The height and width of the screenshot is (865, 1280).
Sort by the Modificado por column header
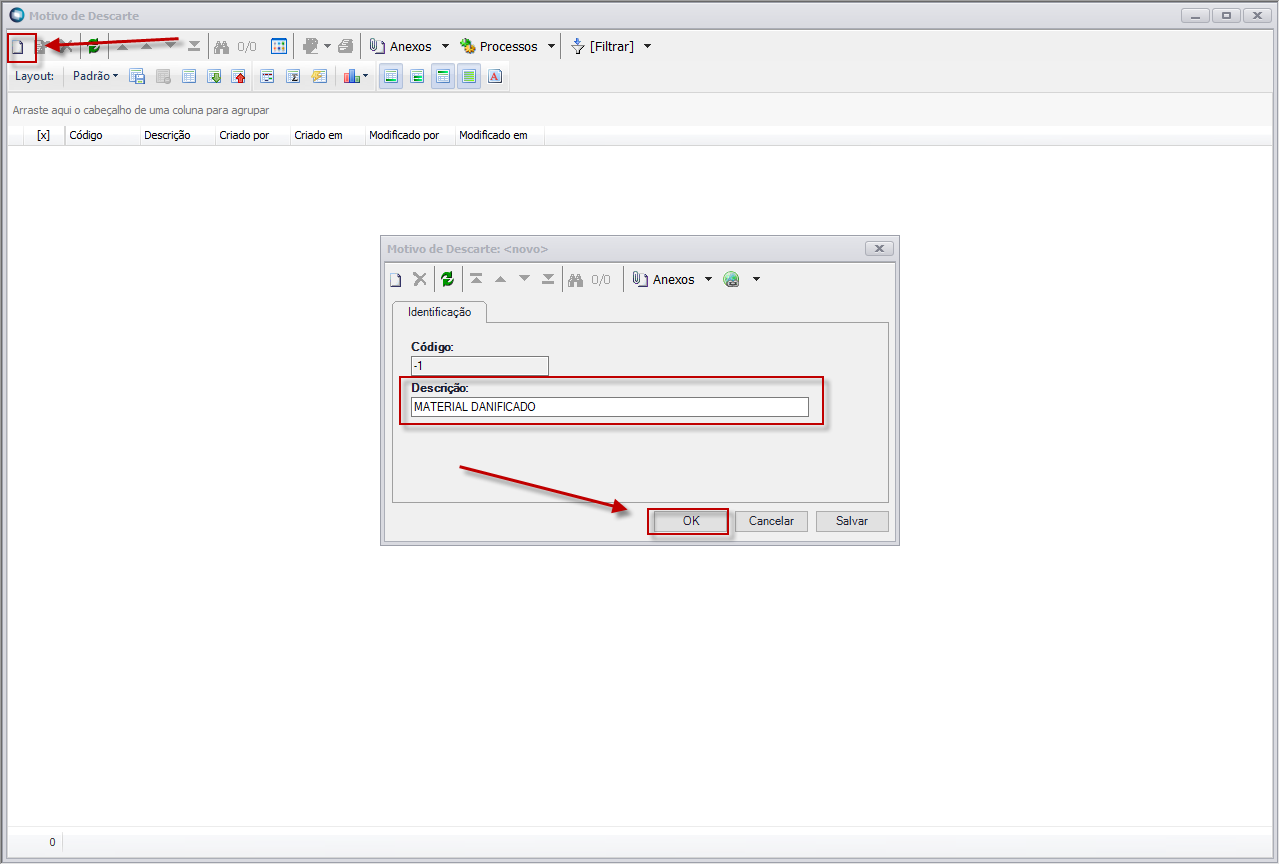coord(410,135)
